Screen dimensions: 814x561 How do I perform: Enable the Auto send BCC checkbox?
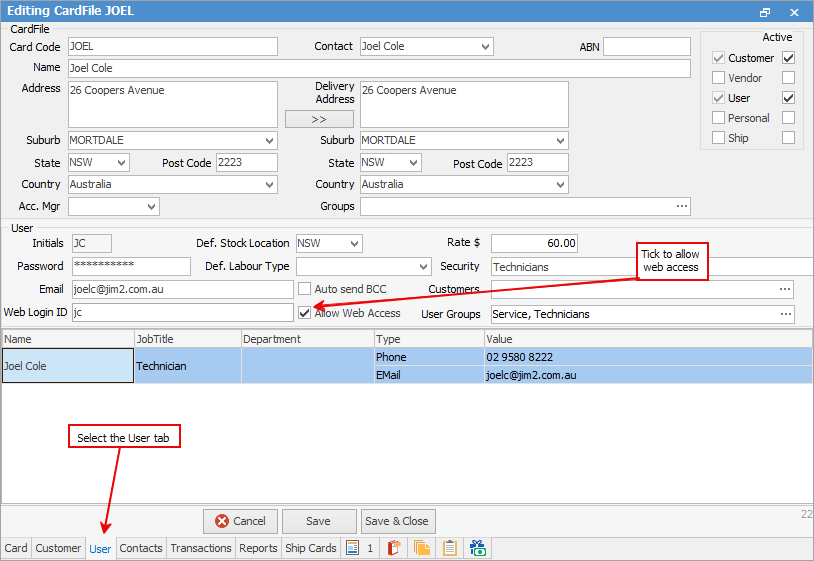click(x=305, y=289)
